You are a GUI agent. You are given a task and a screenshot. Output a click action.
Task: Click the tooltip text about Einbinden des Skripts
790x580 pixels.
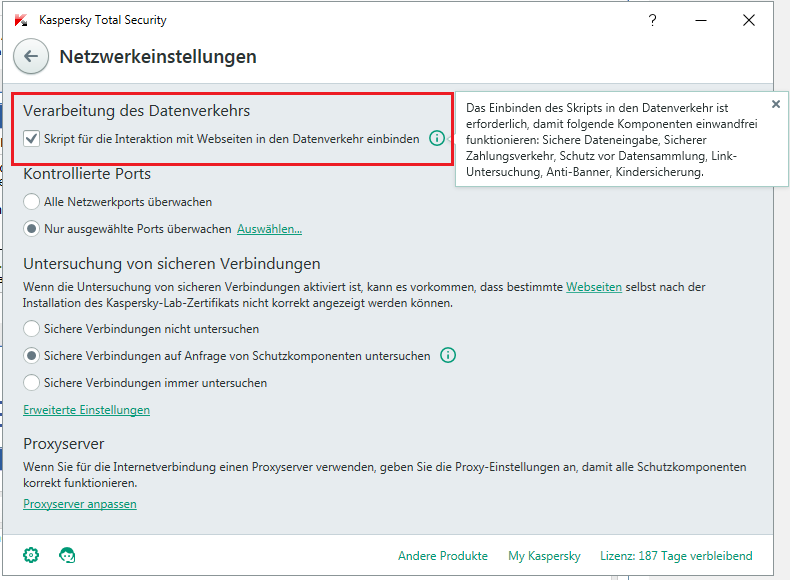[612, 140]
